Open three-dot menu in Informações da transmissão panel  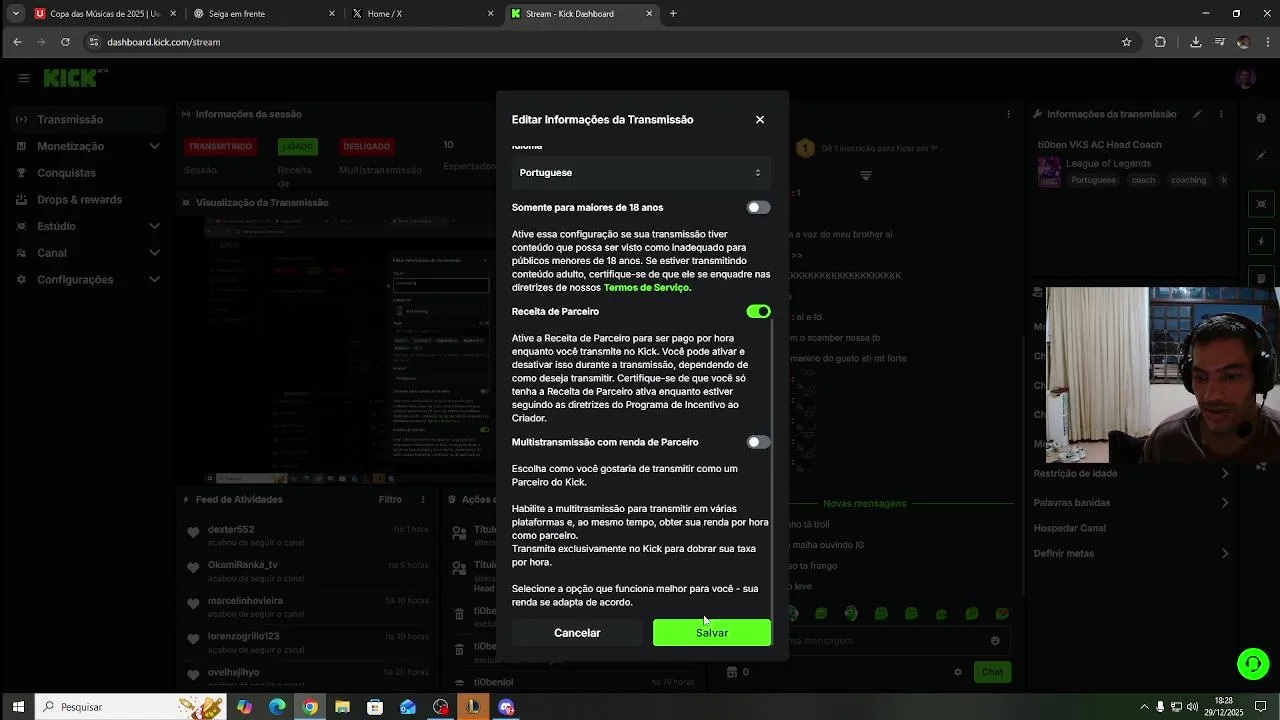[1220, 114]
